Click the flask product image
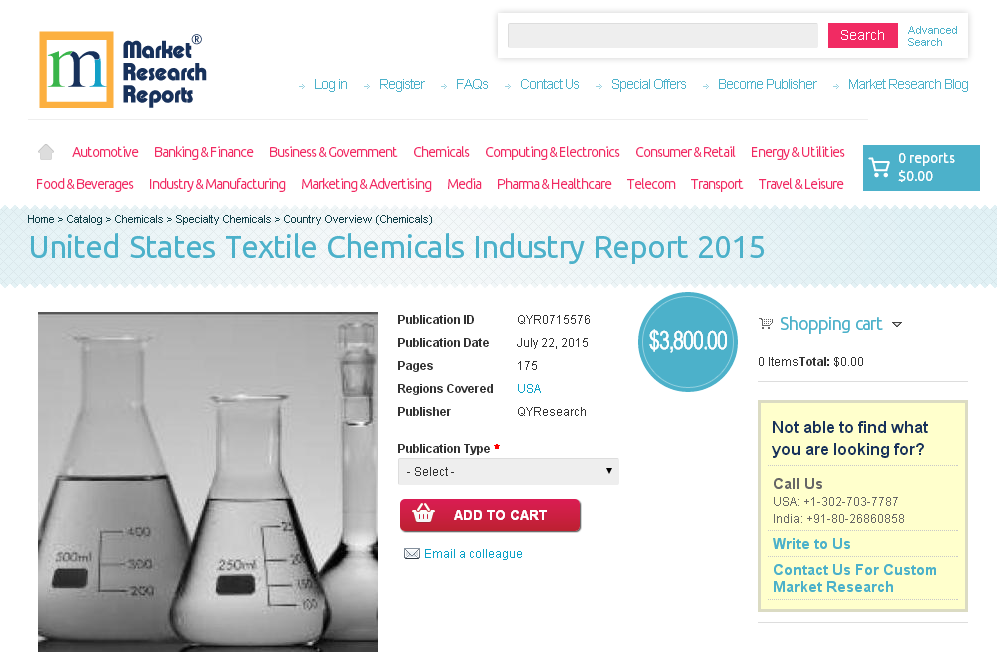This screenshot has width=998, height=656. point(207,481)
